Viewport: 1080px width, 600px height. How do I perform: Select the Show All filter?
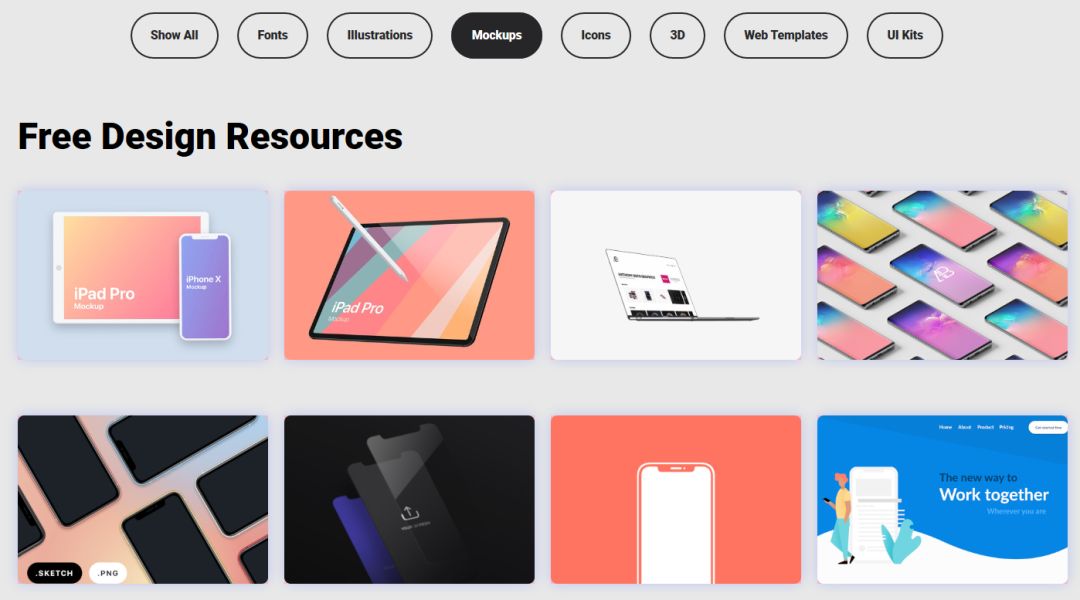click(x=174, y=35)
